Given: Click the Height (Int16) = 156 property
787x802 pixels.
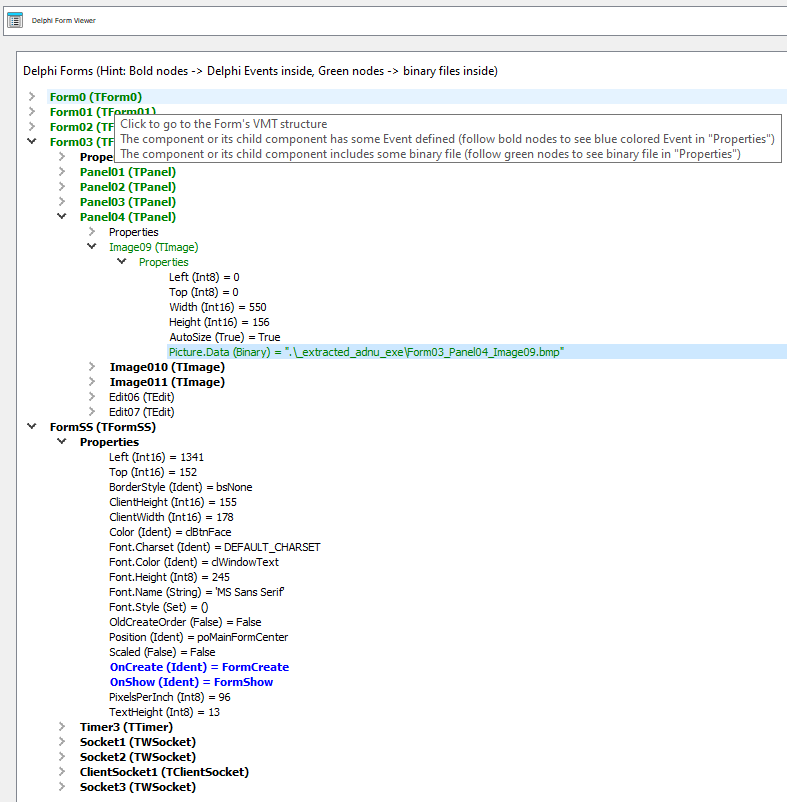Looking at the screenshot, I should 219,322.
